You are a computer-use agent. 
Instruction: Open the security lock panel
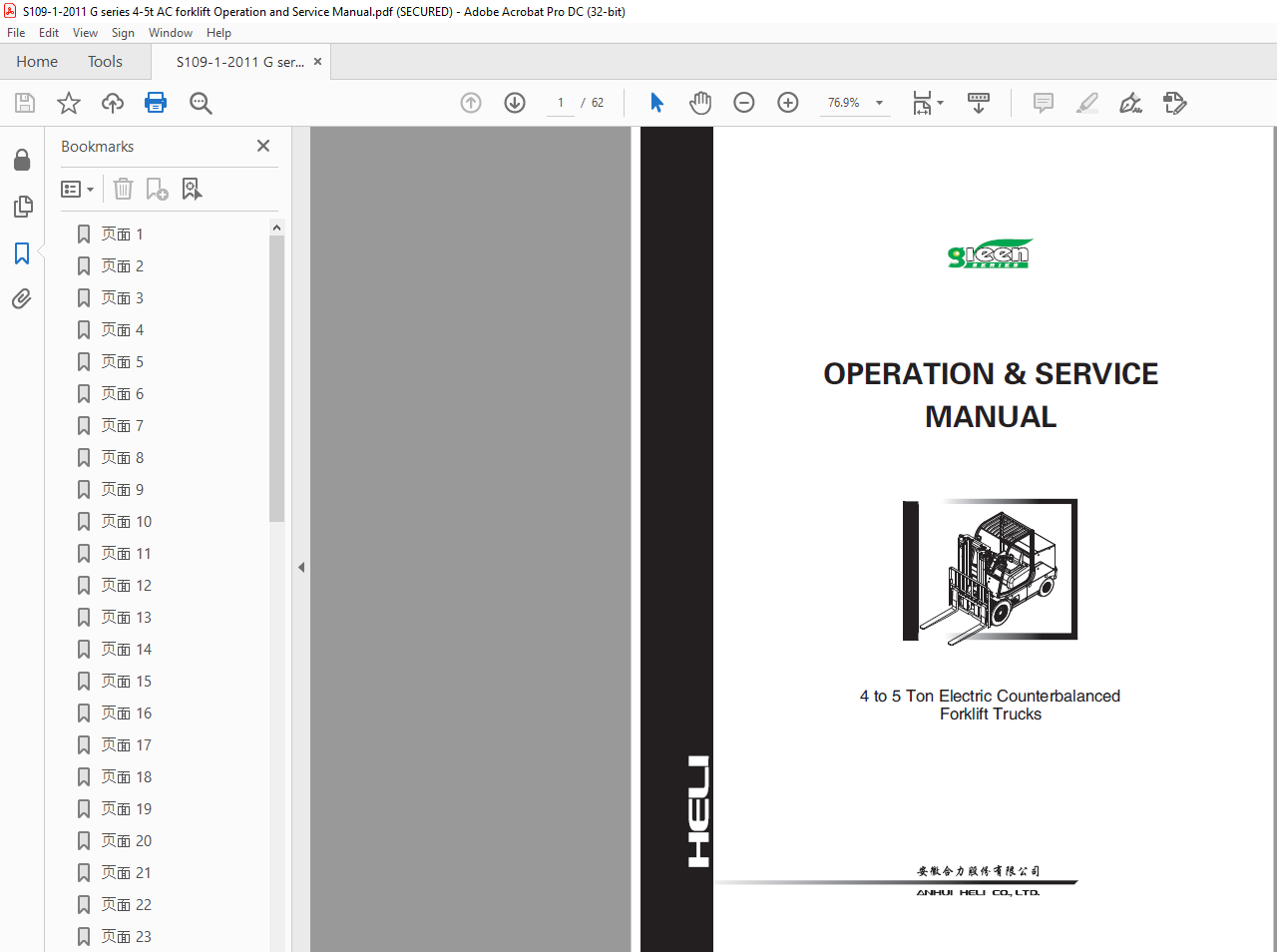tap(22, 160)
